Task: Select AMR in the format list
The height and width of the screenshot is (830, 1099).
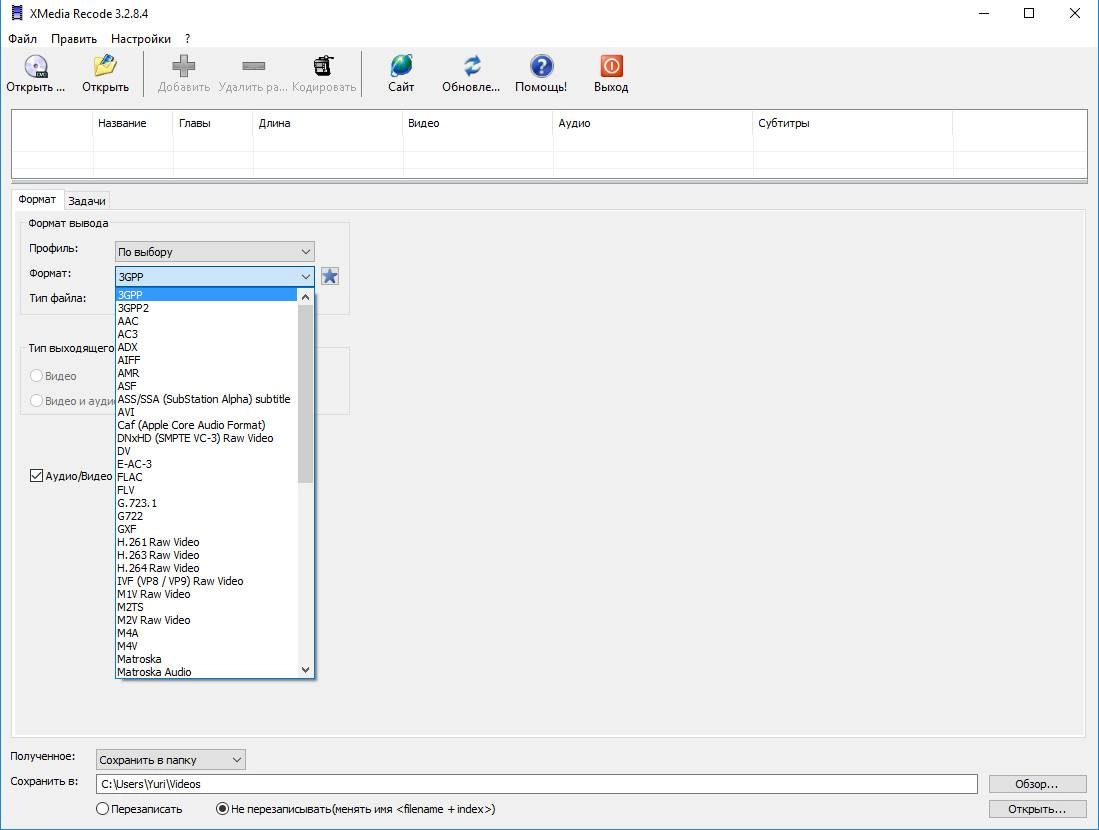Action: pyautogui.click(x=207, y=373)
